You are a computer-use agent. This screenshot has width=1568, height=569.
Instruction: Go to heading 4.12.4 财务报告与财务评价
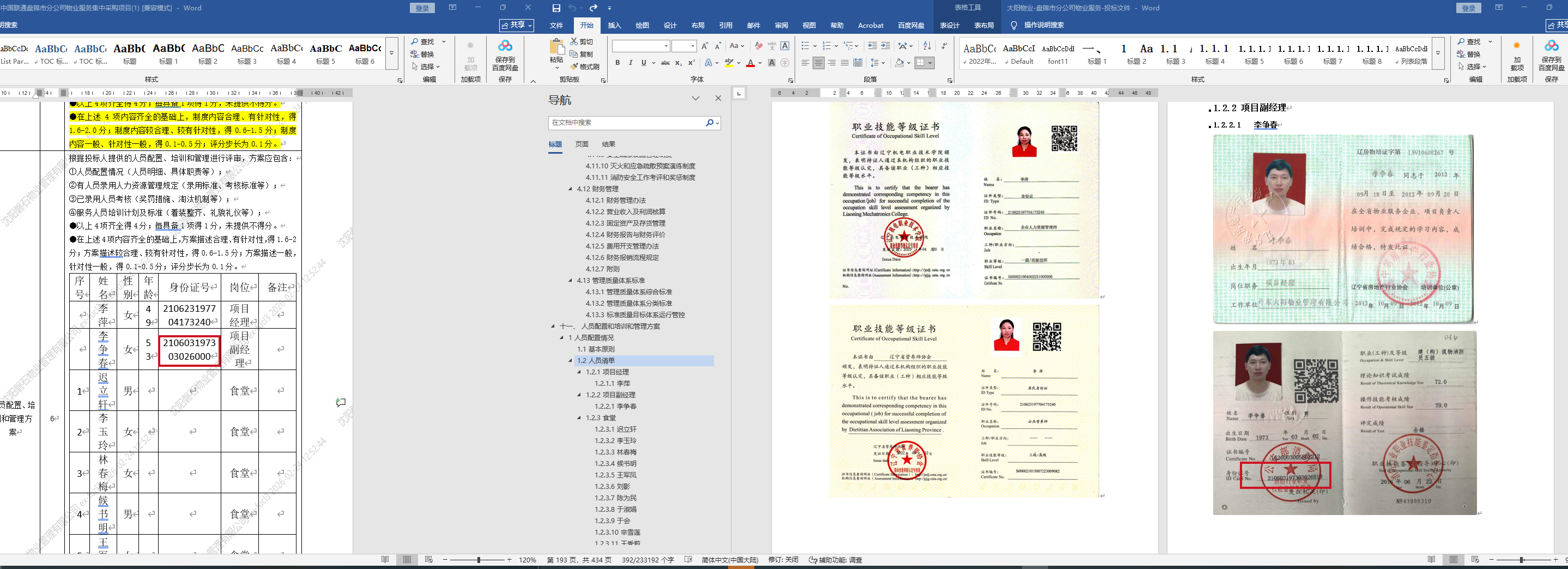click(x=625, y=235)
